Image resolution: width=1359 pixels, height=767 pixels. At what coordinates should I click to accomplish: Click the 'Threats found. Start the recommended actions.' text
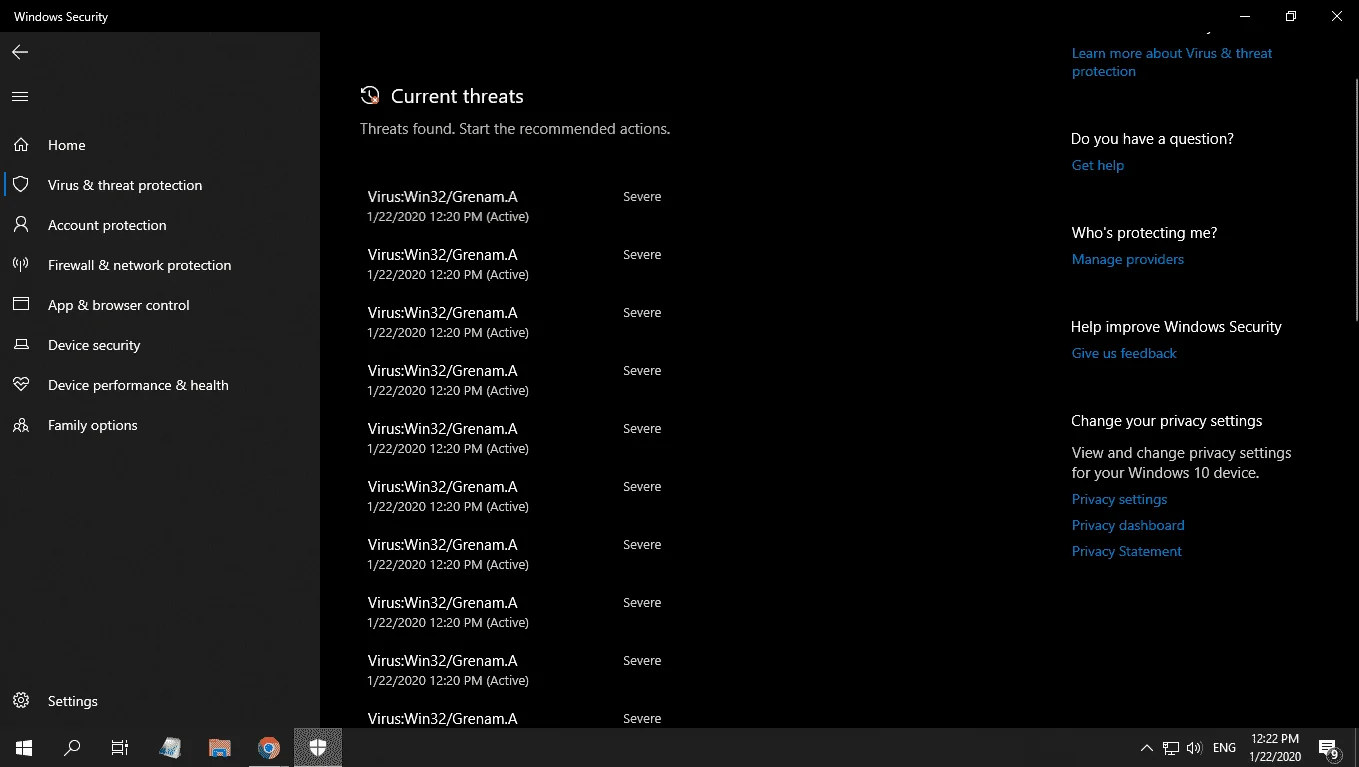pos(515,129)
